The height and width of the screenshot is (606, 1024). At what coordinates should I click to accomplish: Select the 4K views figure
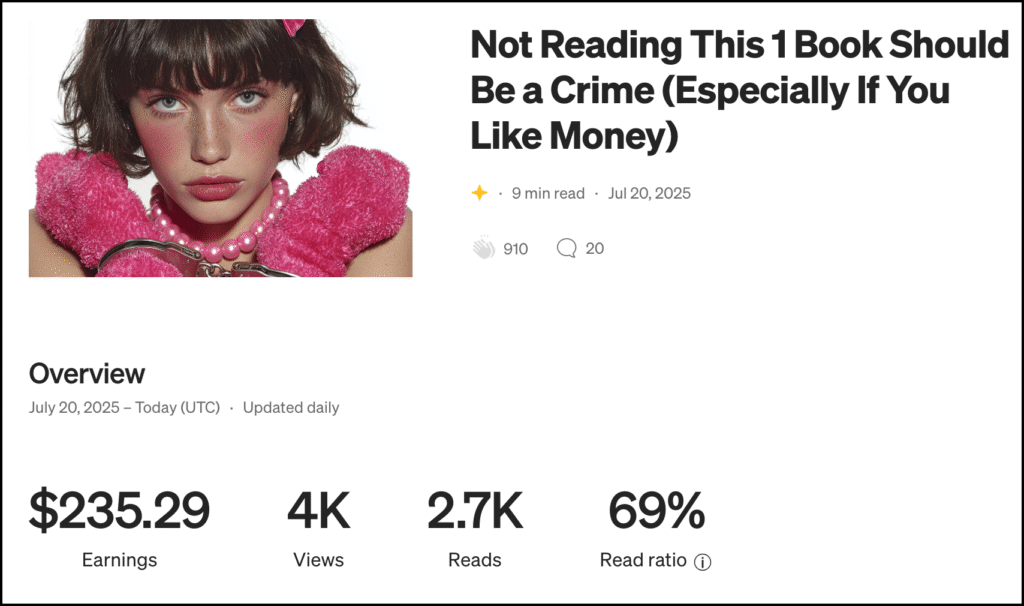(x=319, y=512)
